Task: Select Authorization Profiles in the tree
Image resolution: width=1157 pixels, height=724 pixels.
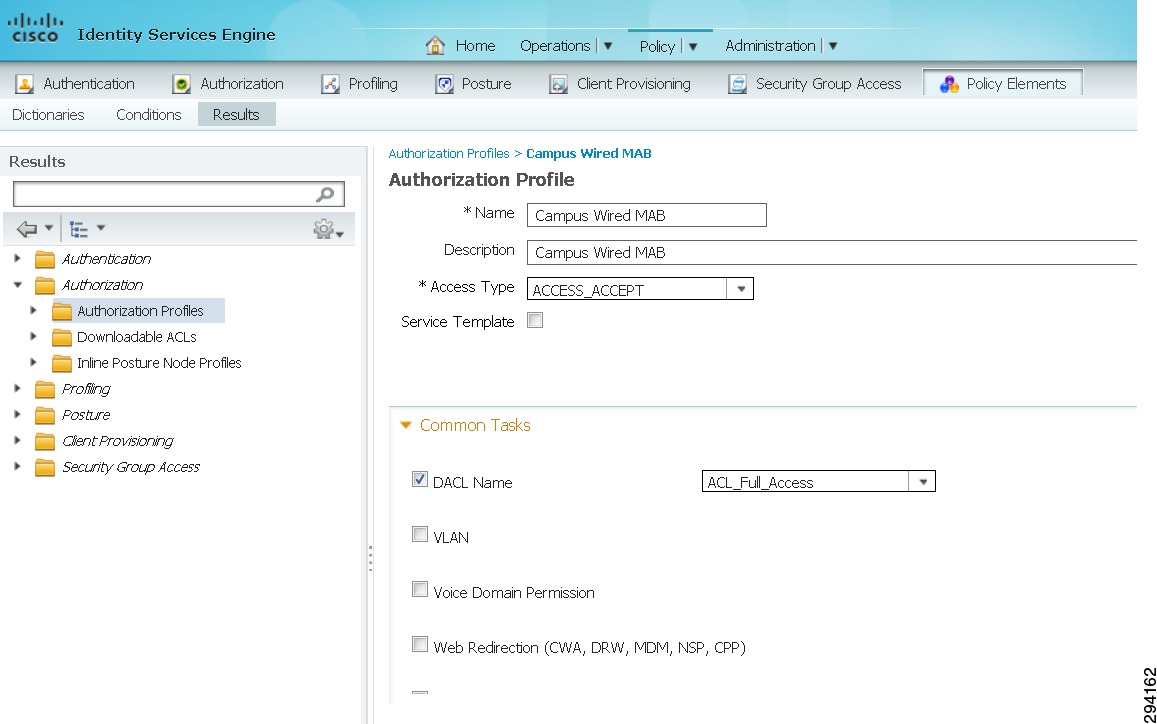Action: pyautogui.click(x=140, y=311)
